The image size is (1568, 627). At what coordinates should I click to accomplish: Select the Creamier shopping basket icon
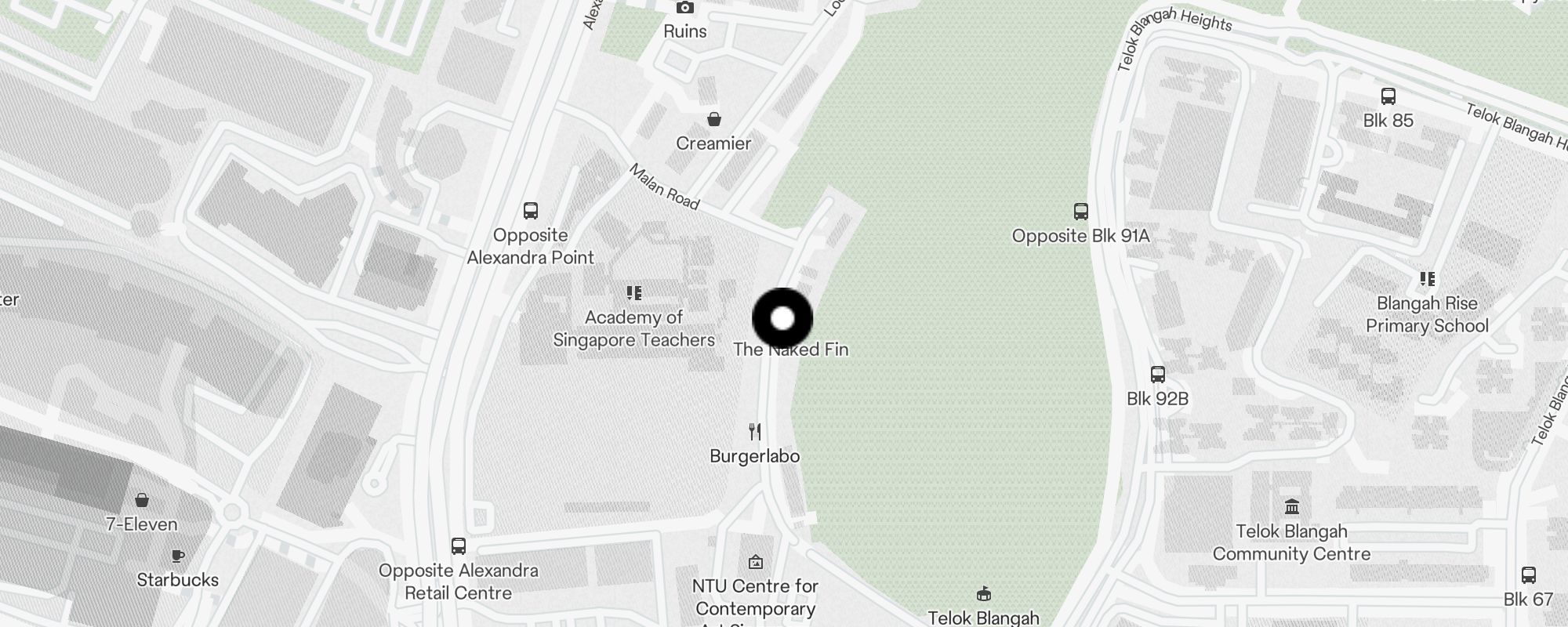coord(714,119)
